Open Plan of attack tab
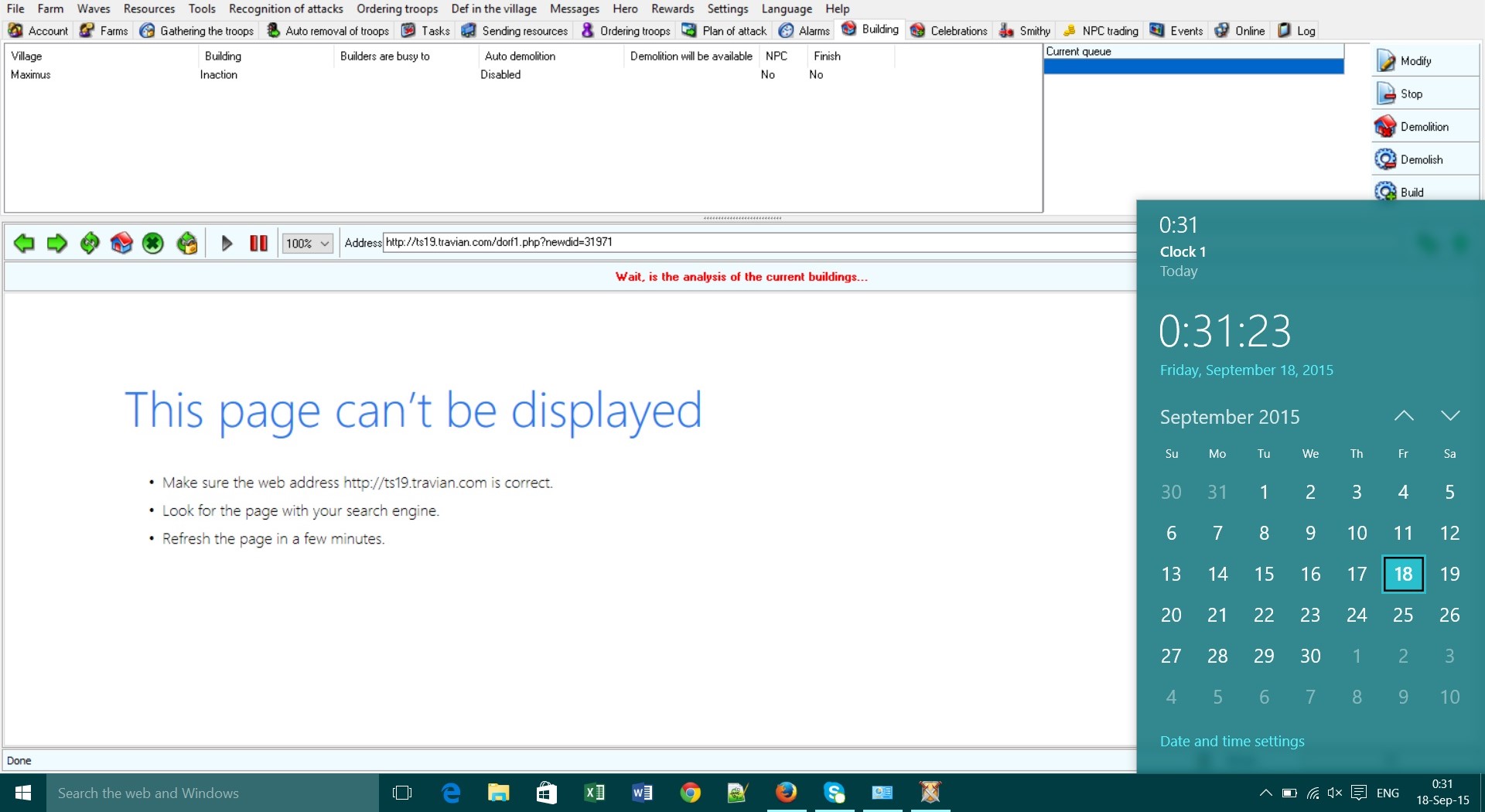Viewport: 1485px width, 812px height. pos(725,31)
